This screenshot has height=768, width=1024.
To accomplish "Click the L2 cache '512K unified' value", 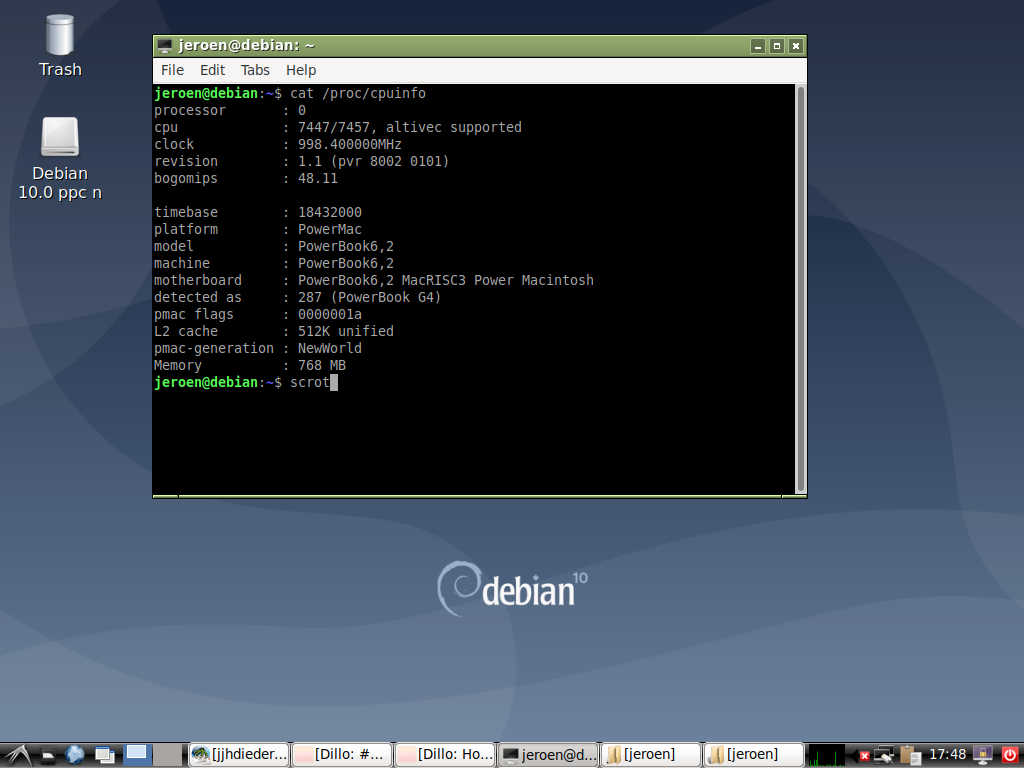I will (345, 331).
